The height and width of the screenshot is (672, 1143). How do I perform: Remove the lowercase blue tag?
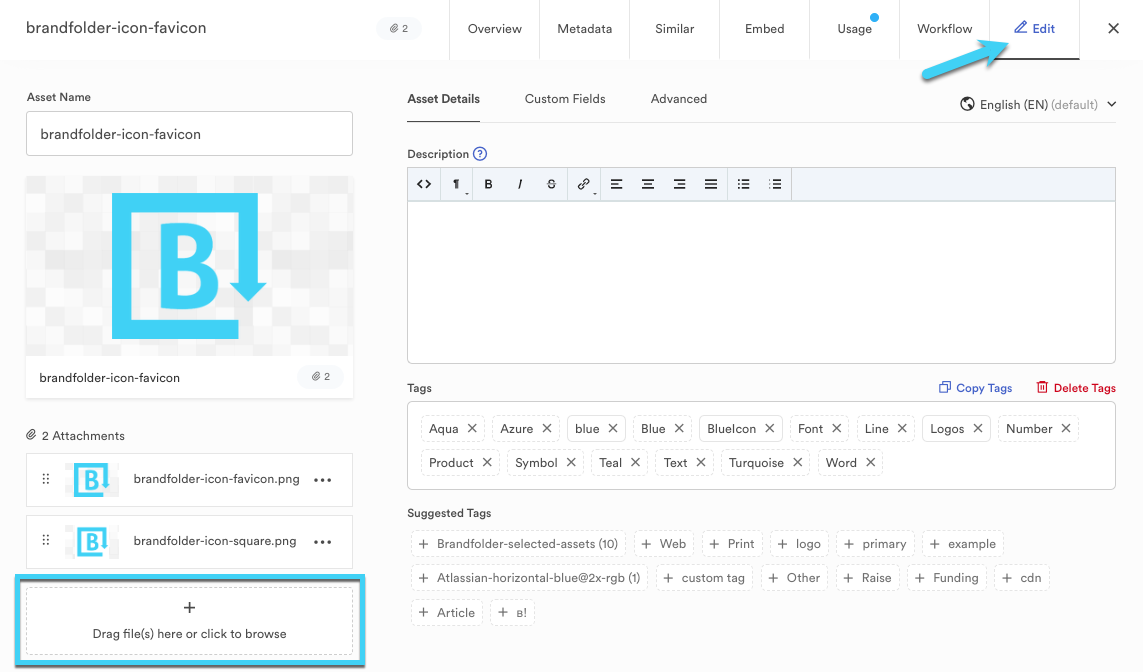[613, 429]
